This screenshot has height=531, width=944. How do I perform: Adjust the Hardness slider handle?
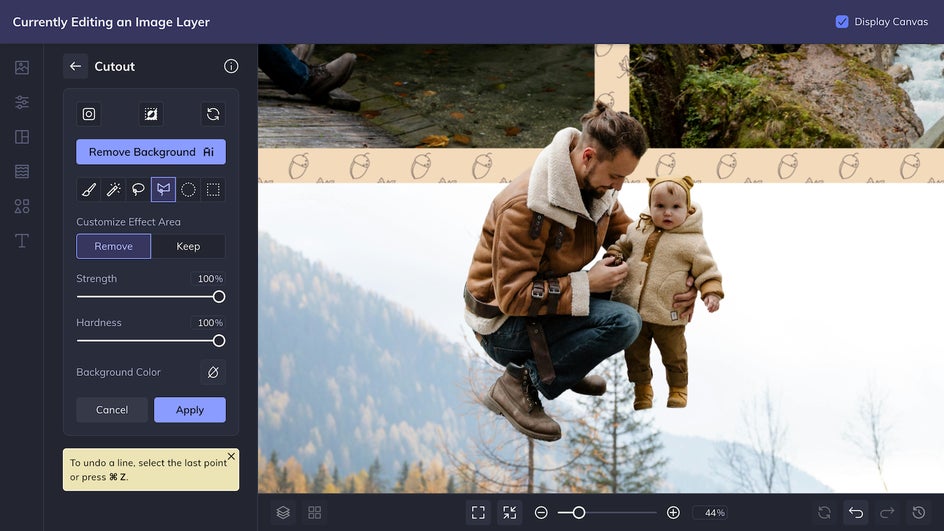pos(219,341)
